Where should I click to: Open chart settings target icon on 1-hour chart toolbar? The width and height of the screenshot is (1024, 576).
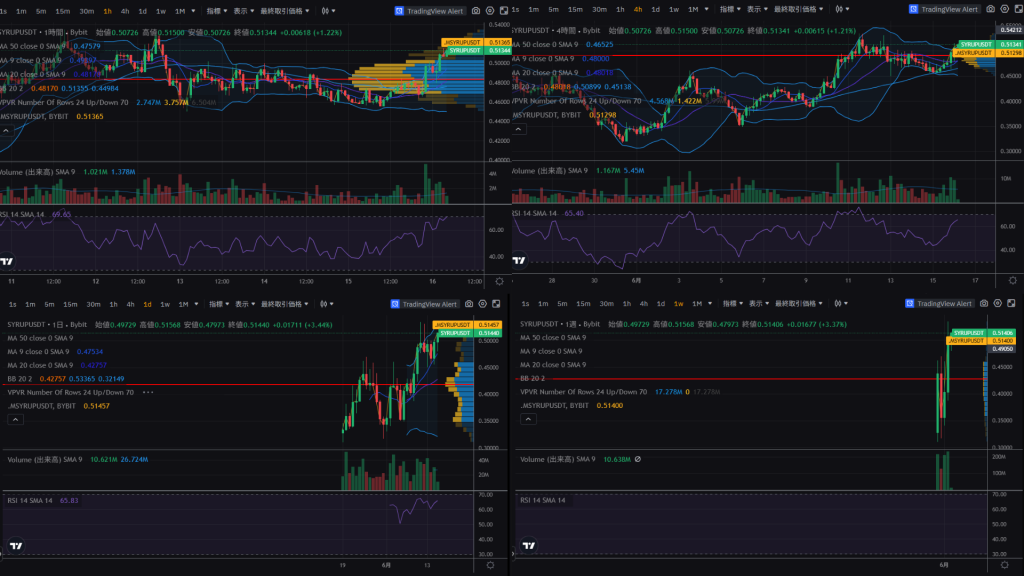click(490, 11)
